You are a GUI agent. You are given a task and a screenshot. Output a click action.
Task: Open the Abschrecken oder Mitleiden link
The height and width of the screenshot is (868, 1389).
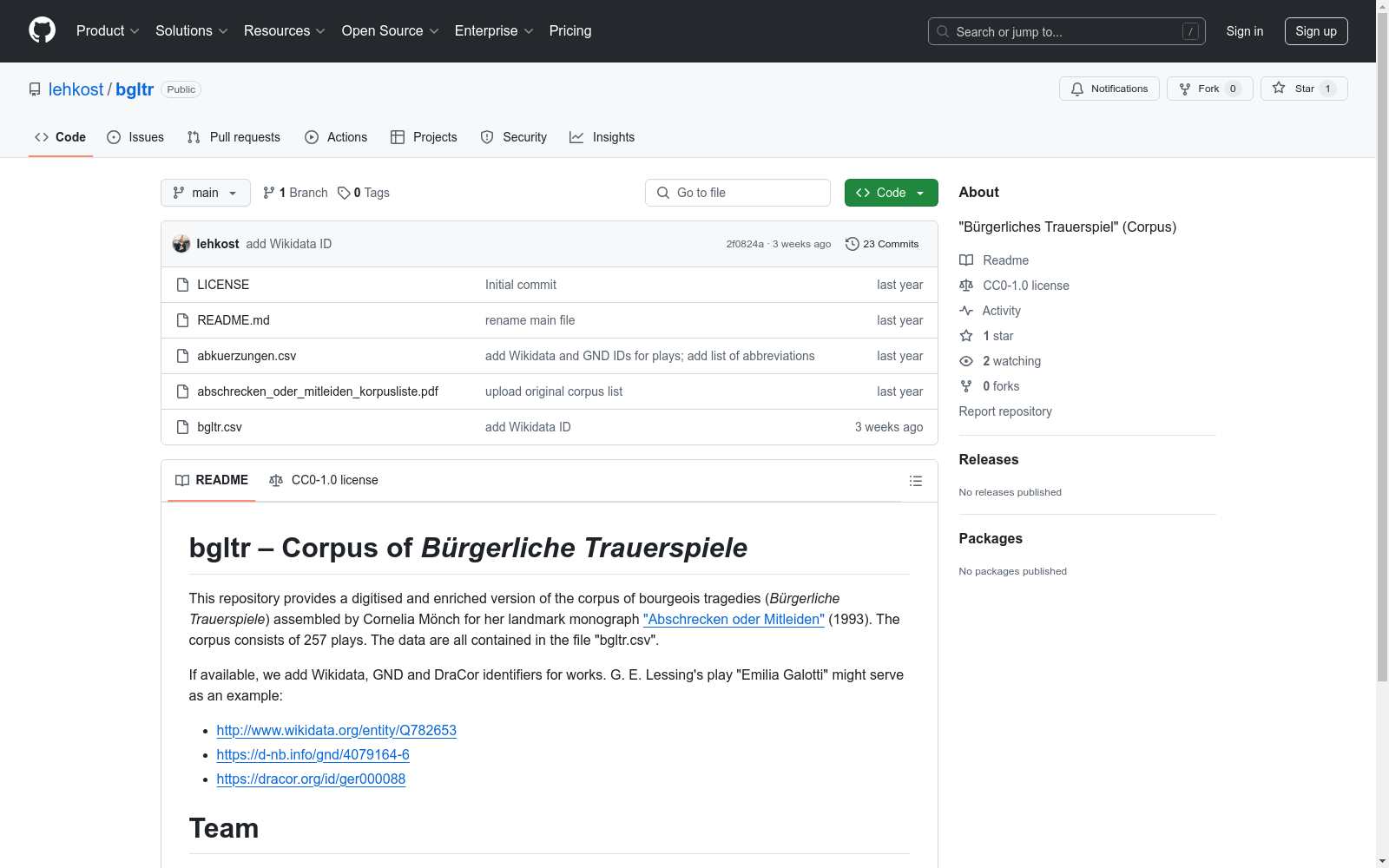tap(734, 619)
